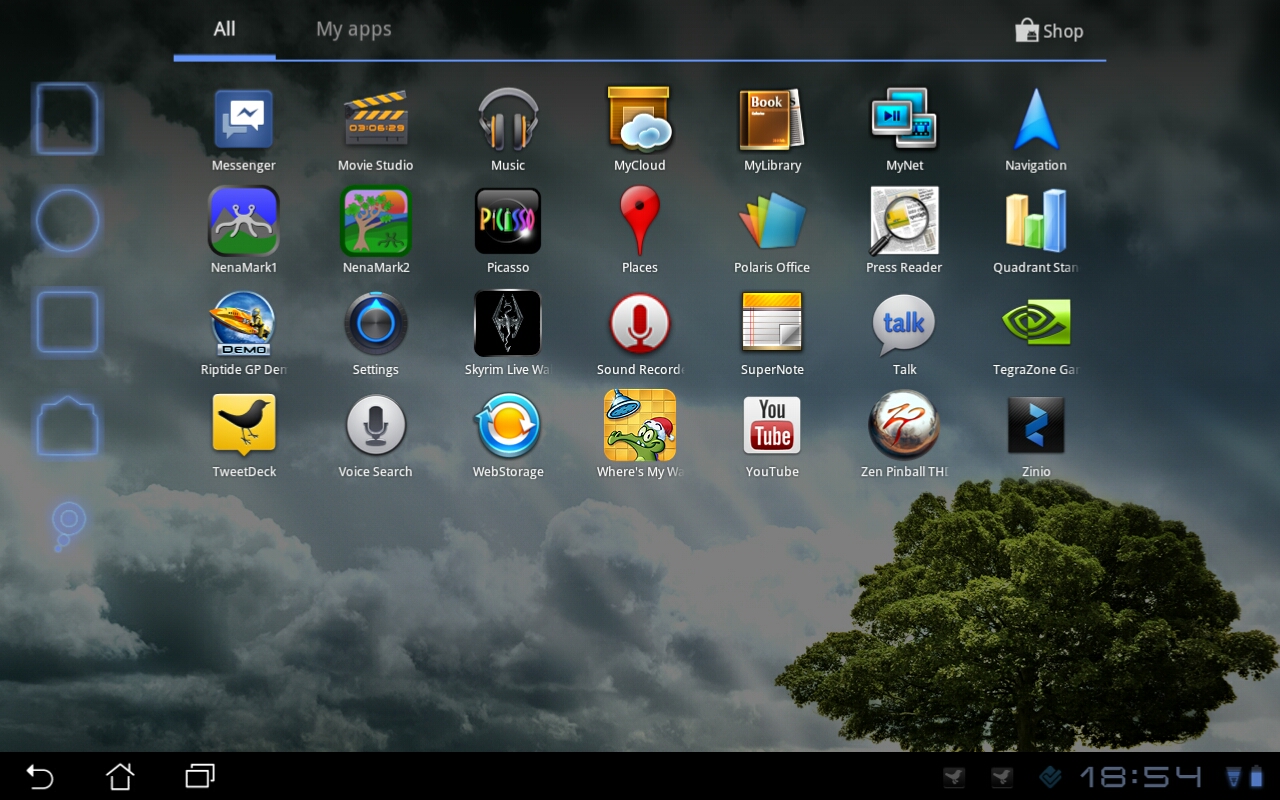Open Quadrant Standard benchmark app

coord(1036,231)
